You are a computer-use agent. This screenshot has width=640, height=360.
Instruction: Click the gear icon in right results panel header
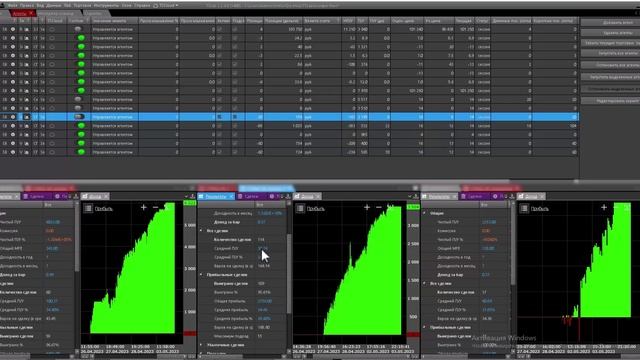[495, 196]
